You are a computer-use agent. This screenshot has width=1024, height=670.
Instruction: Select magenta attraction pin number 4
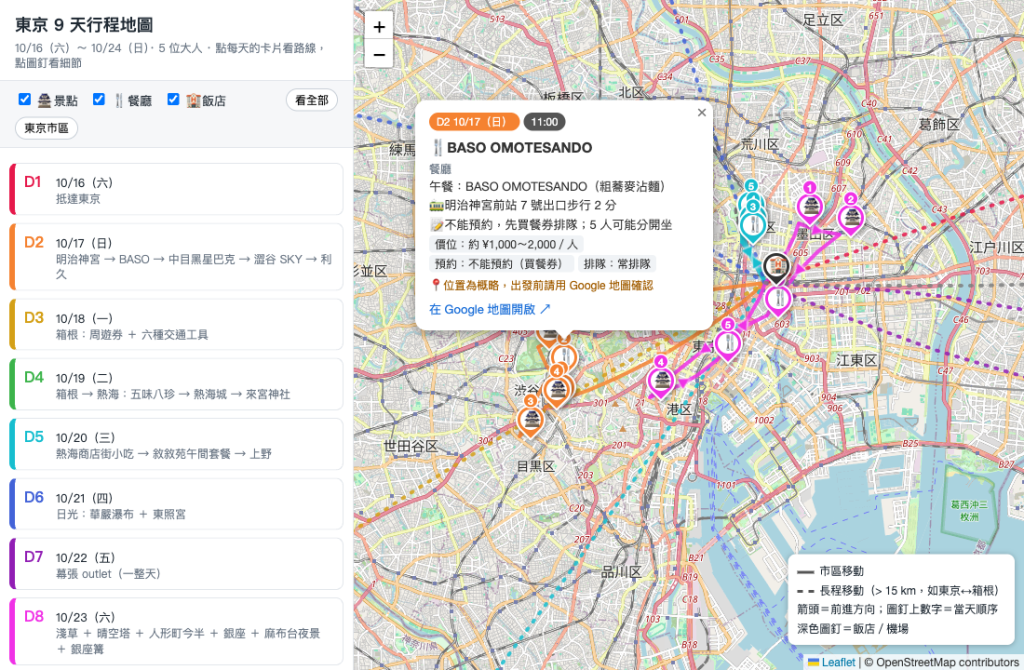click(661, 377)
